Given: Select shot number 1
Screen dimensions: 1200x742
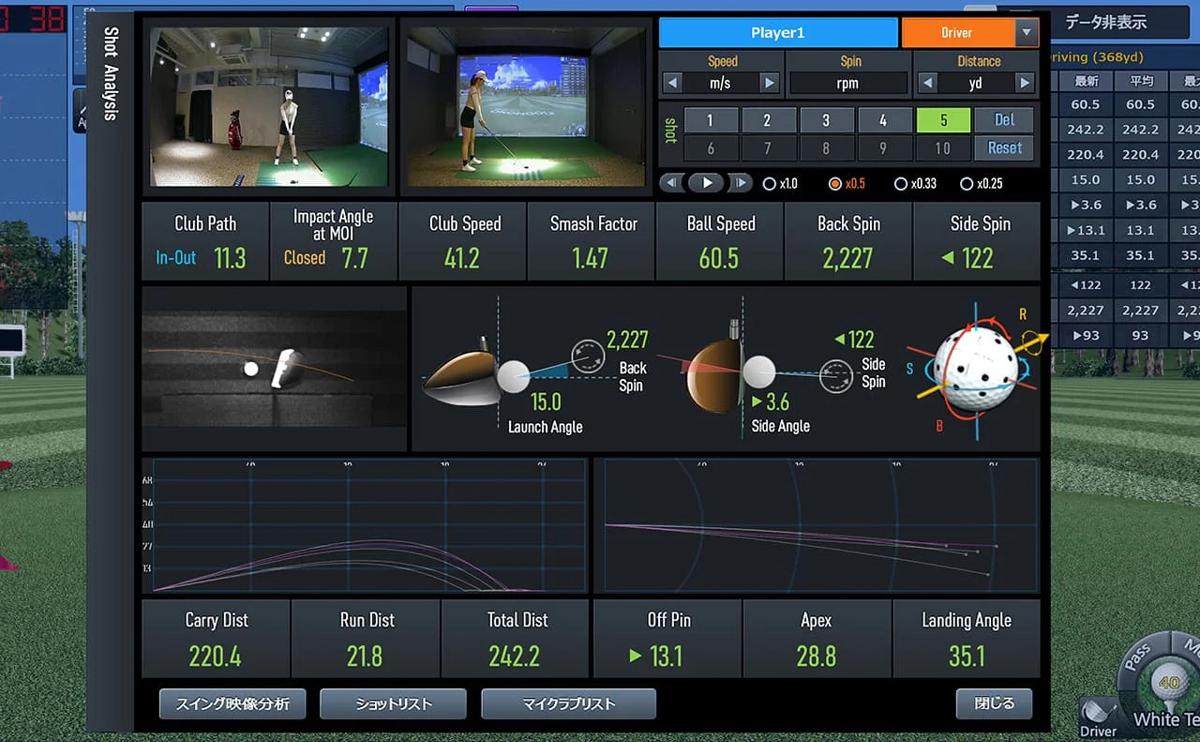Looking at the screenshot, I should [710, 120].
